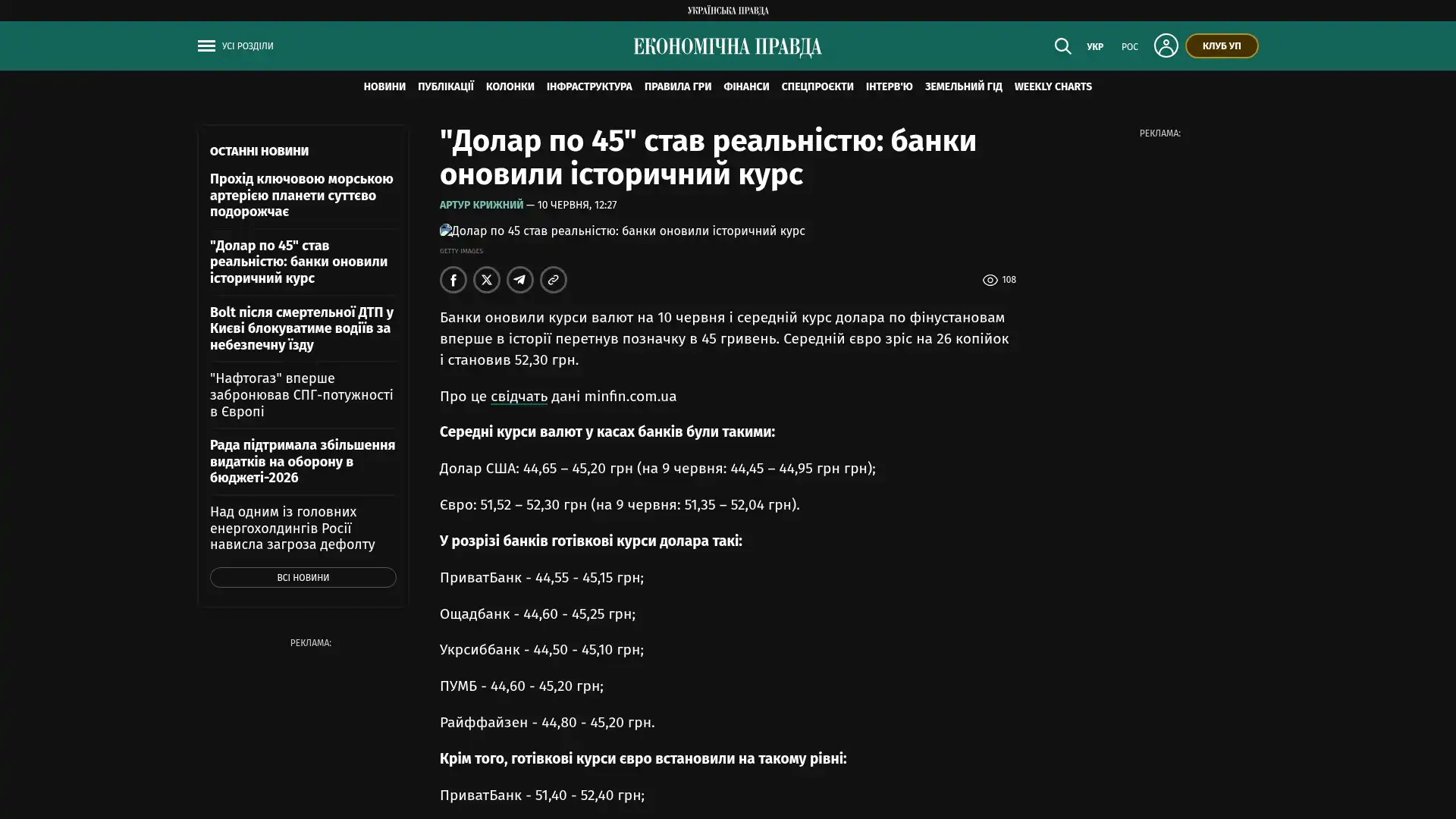1456x819 pixels.
Task: Copy the article link
Action: (x=553, y=280)
